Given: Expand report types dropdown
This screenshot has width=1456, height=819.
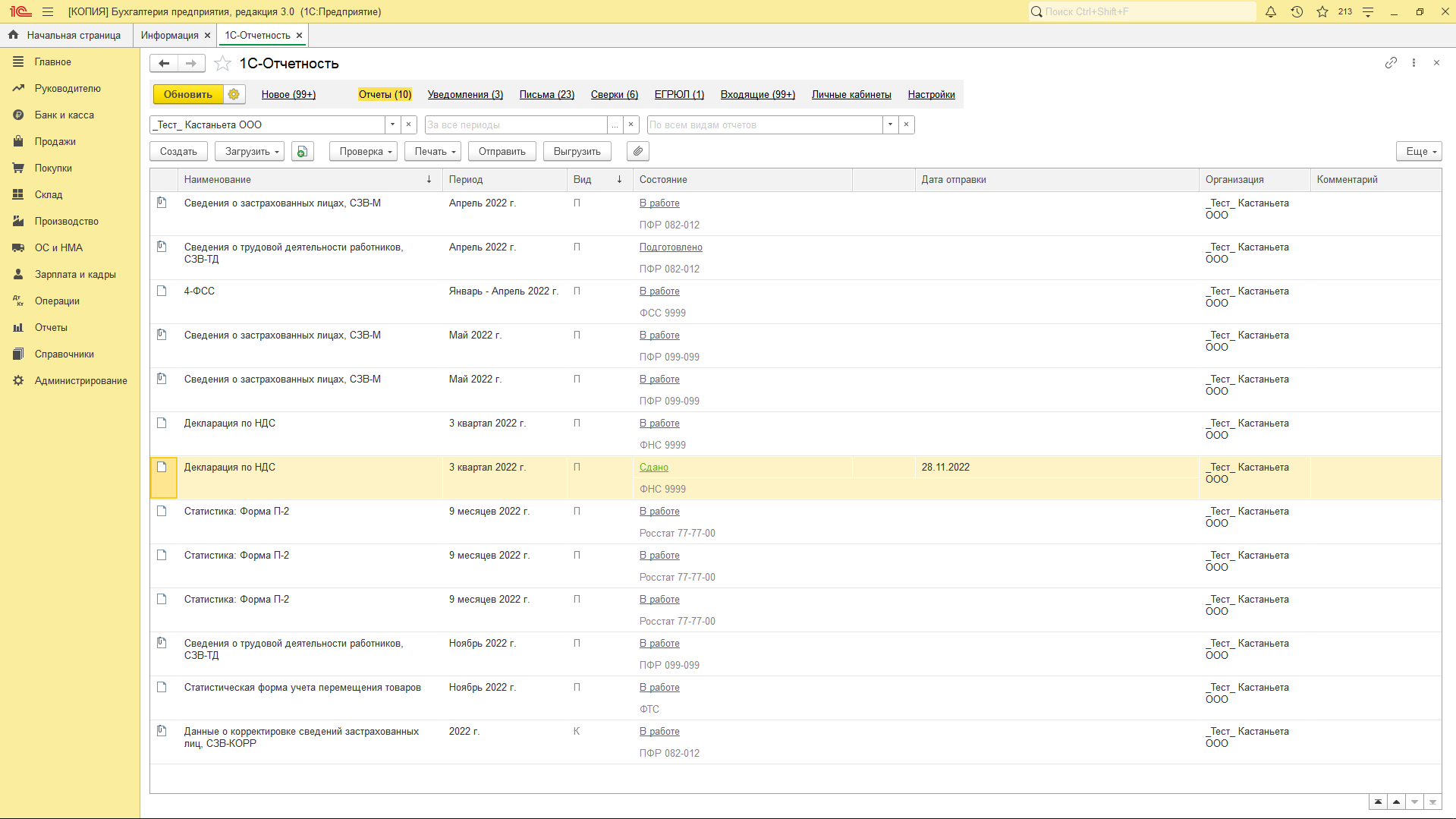Looking at the screenshot, I should [x=890, y=124].
